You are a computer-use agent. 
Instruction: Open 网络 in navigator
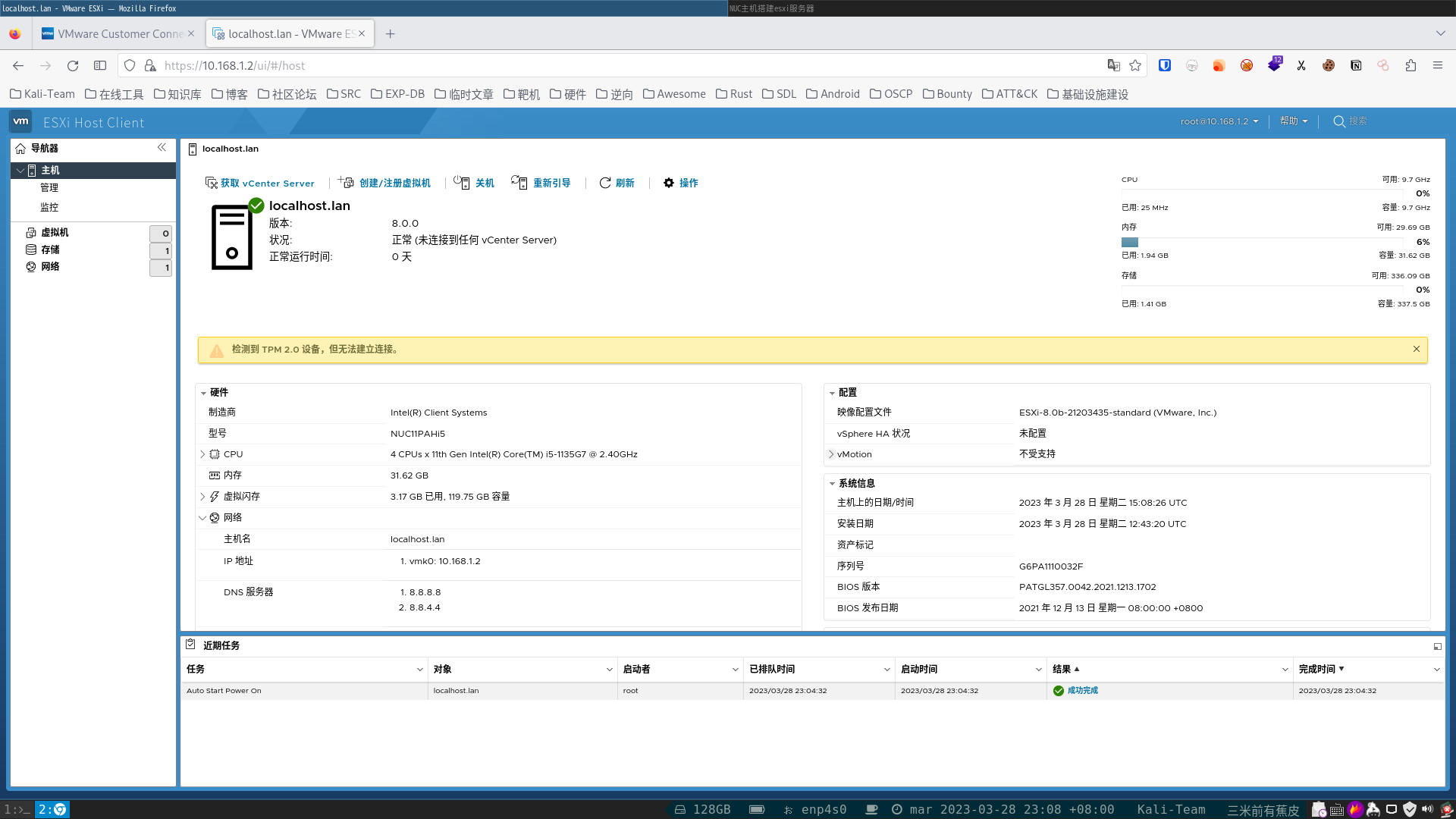(50, 266)
